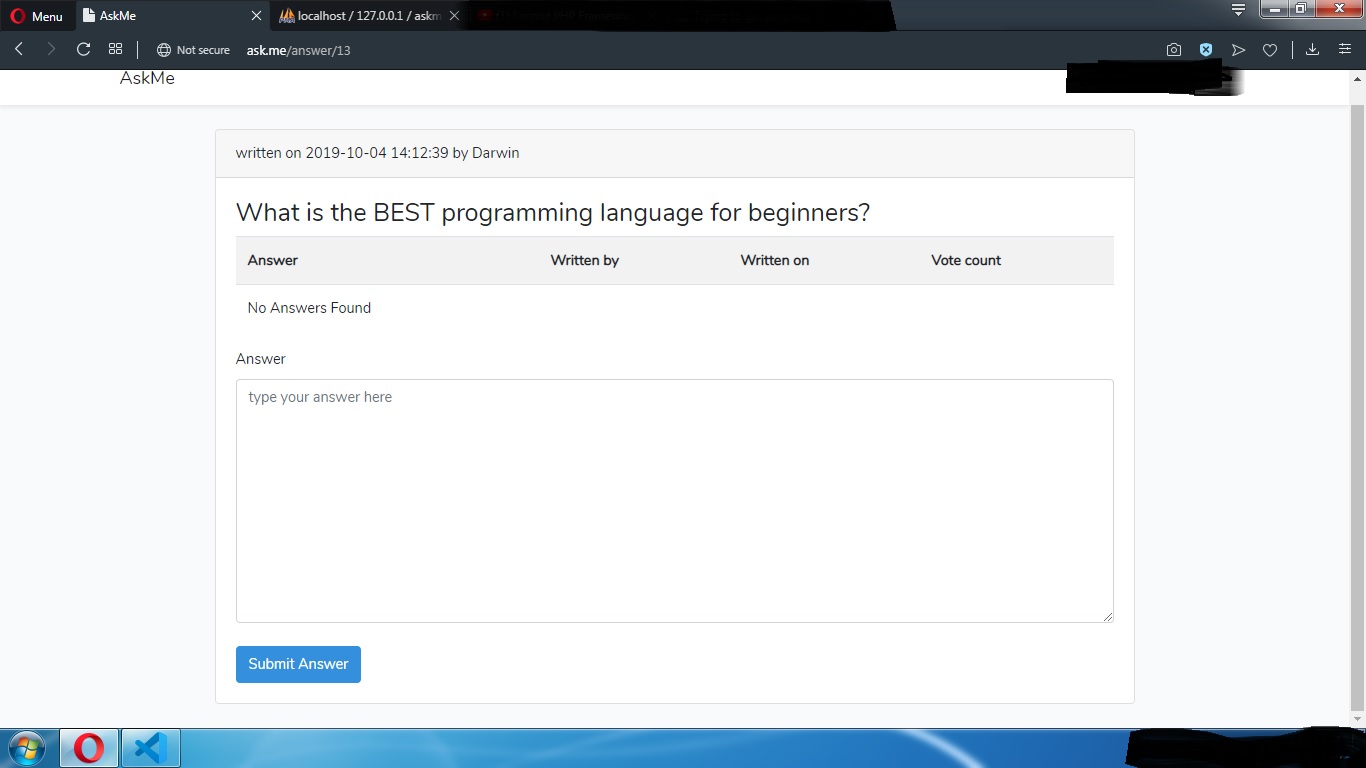Go back to the previous page

pyautogui.click(x=19, y=49)
